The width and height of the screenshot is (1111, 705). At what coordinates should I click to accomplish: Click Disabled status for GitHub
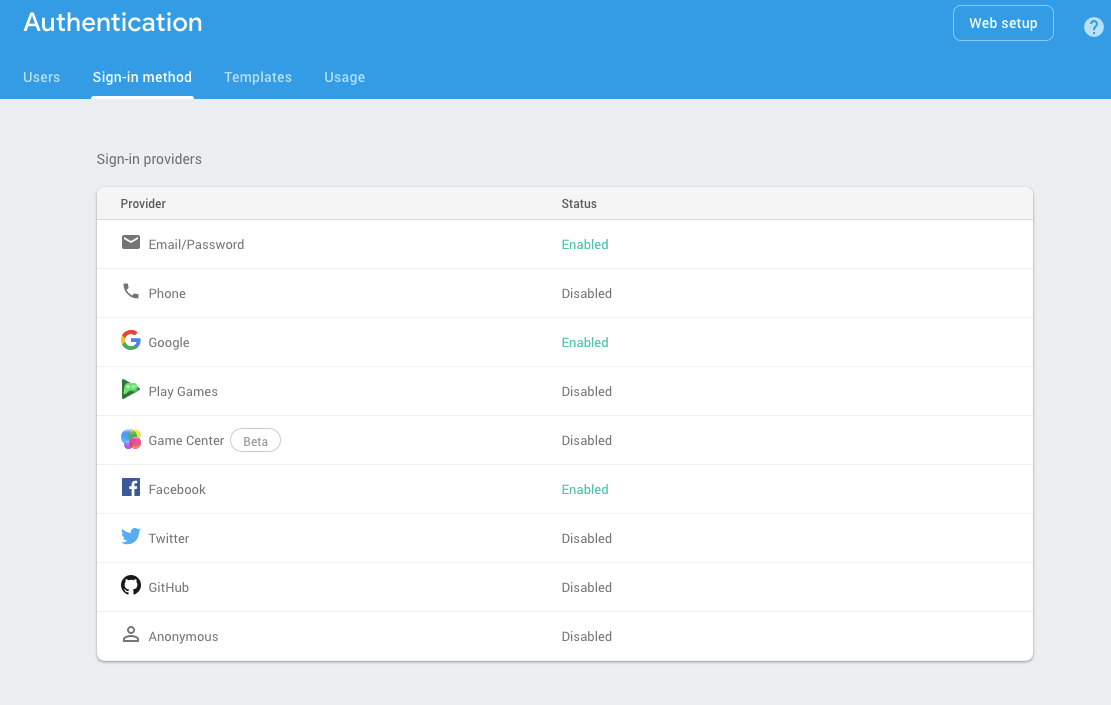pyautogui.click(x=587, y=587)
